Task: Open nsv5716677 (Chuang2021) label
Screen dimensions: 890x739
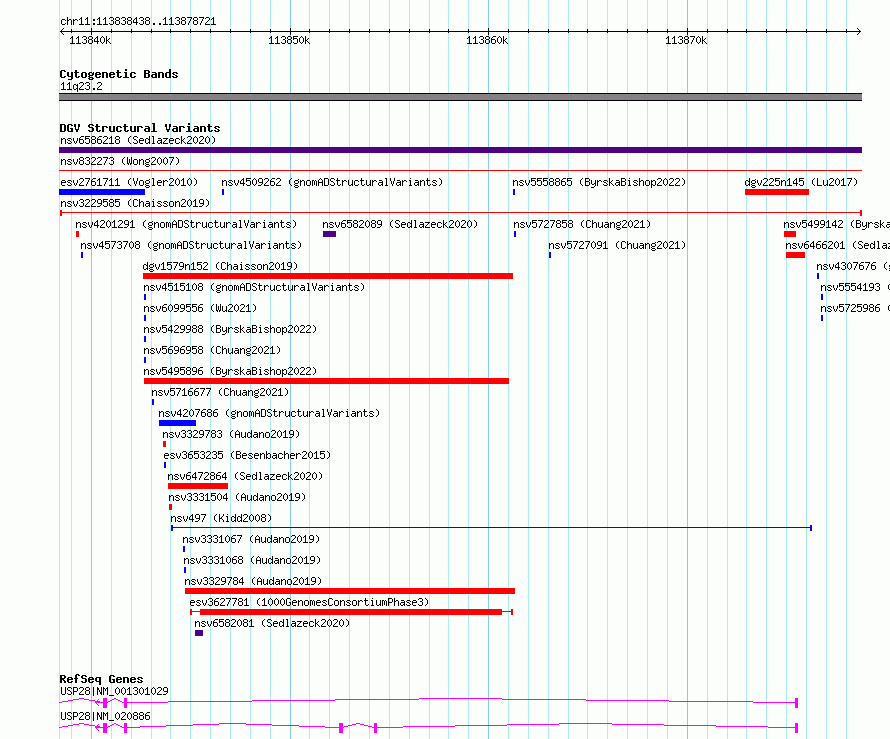Action: point(220,392)
